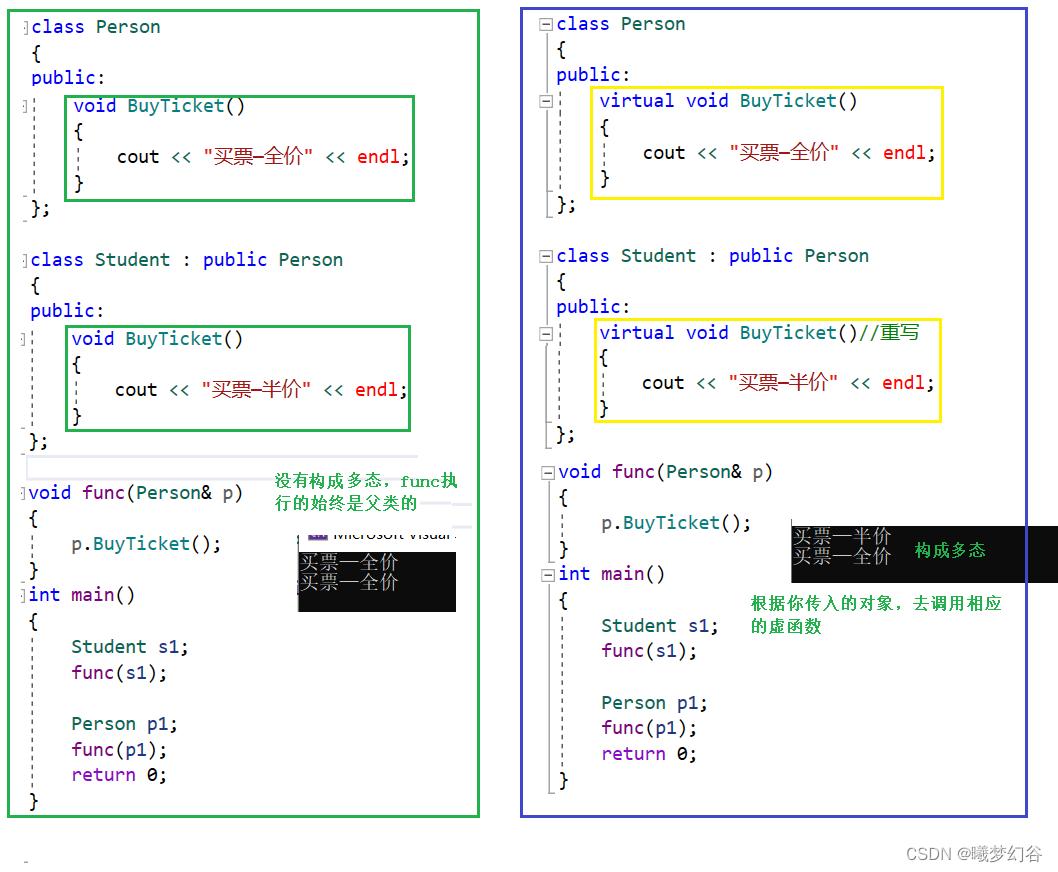Click non-virtual 'void BuyTicket()' in class Student
The image size is (1058, 872).
(x=157, y=339)
